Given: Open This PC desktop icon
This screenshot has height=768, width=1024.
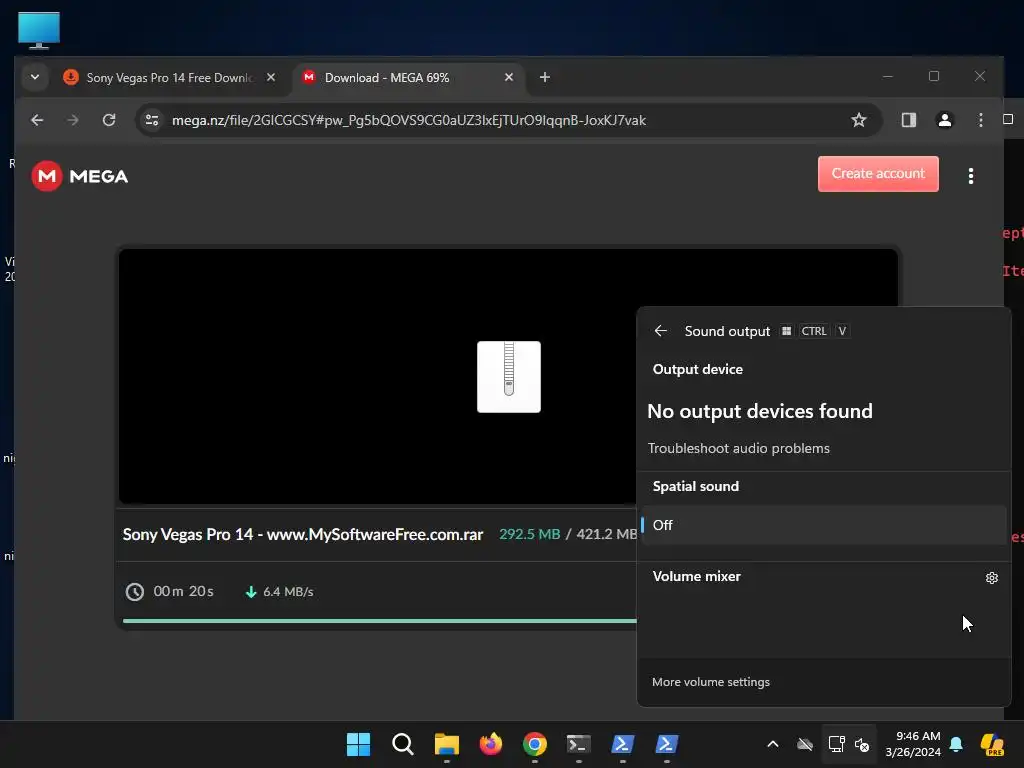Looking at the screenshot, I should coord(39,30).
